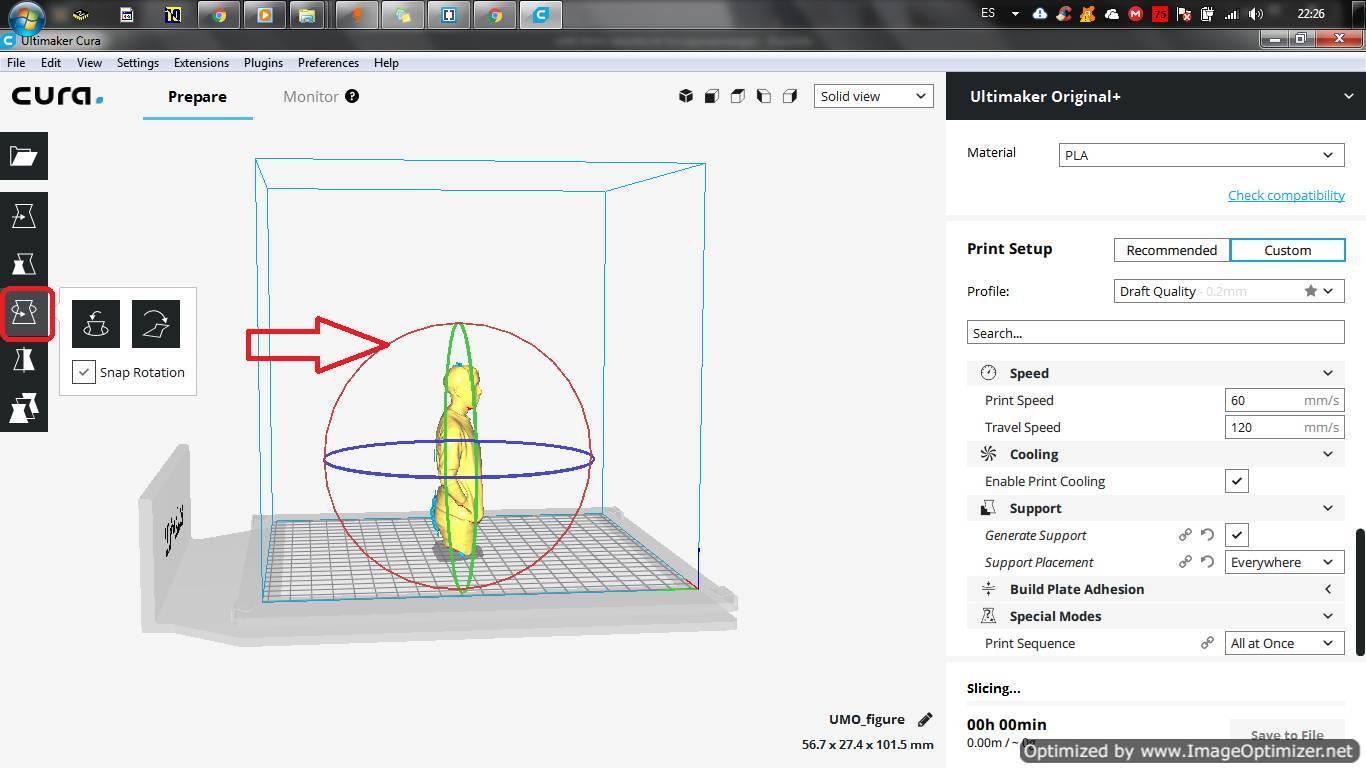1366x768 pixels.
Task: Open the file folder tool
Action: click(23, 156)
